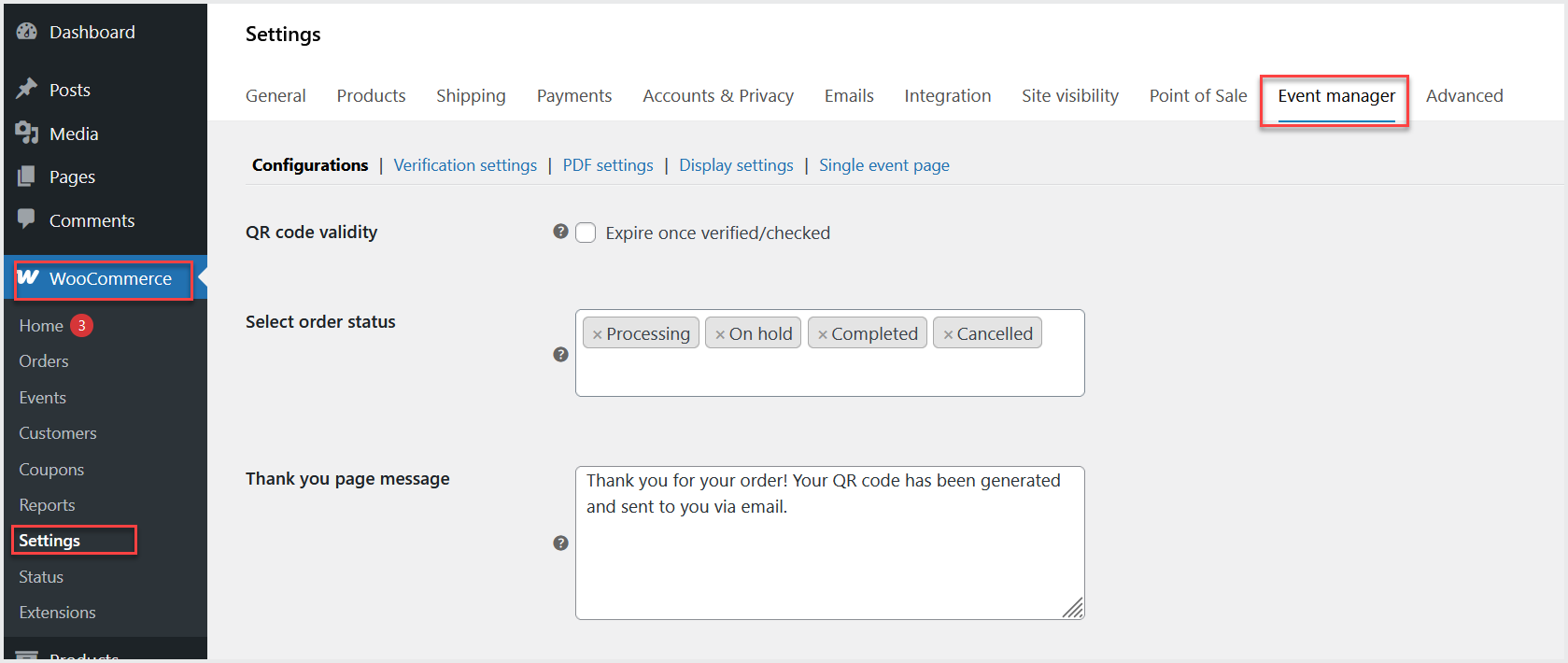1568x663 pixels.
Task: Remove the Cancelled status tag
Action: point(948,334)
